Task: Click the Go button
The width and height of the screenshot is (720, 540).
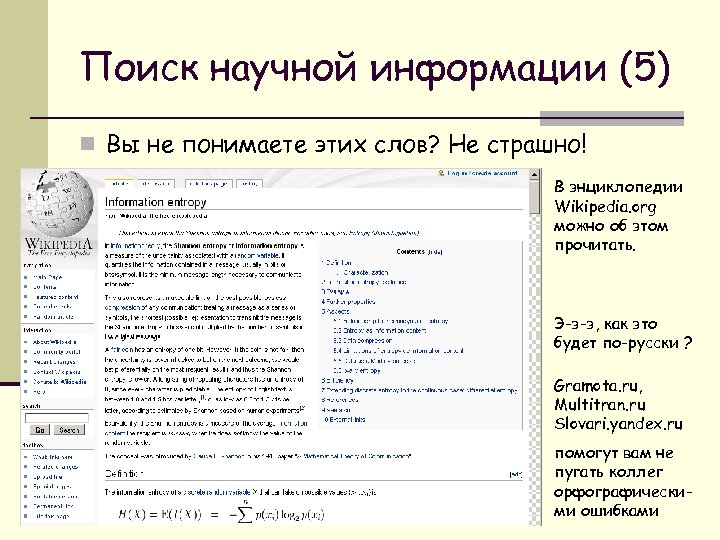Action: click(40, 430)
